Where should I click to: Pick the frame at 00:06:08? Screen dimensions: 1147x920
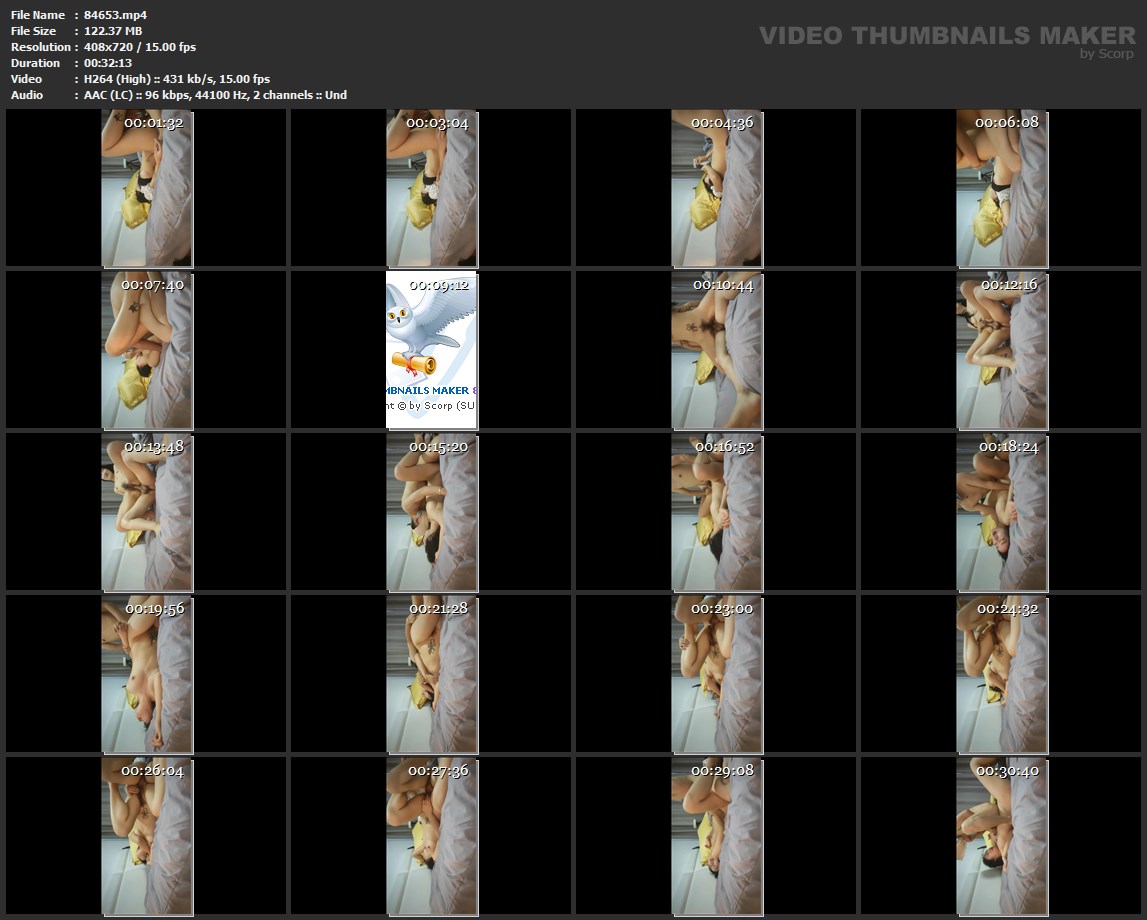click(x=1001, y=188)
